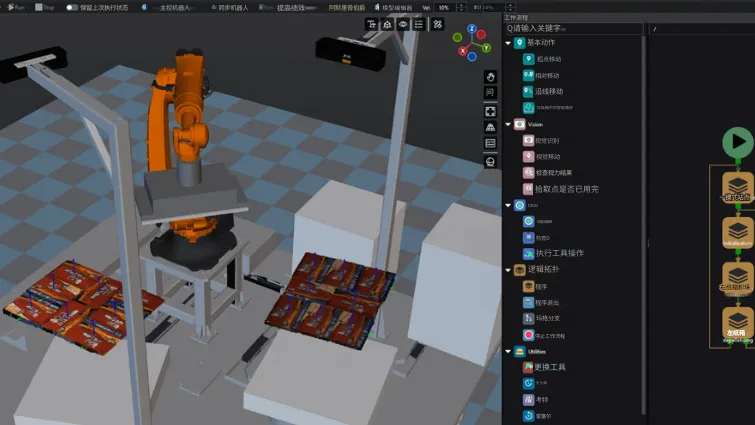Image resolution: width=755 pixels, height=425 pixels.
Task: Click the 提高绩效 toolbar item
Action: click(x=289, y=8)
